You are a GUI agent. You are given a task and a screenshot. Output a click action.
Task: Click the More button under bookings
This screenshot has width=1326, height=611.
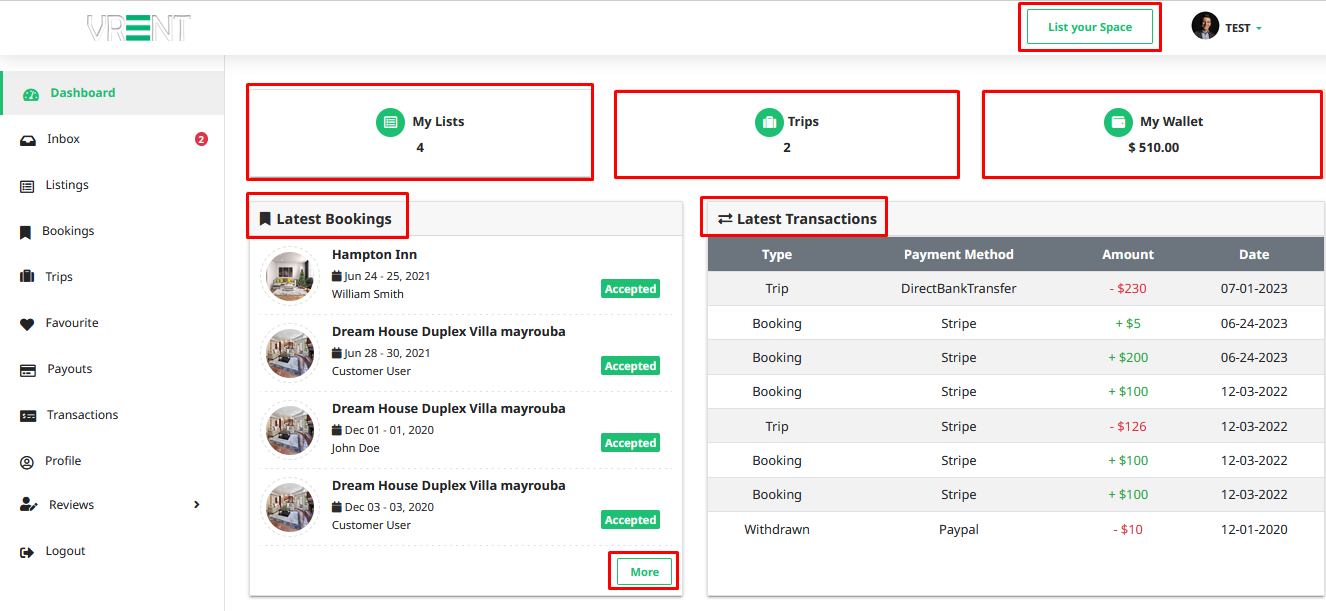click(x=644, y=572)
